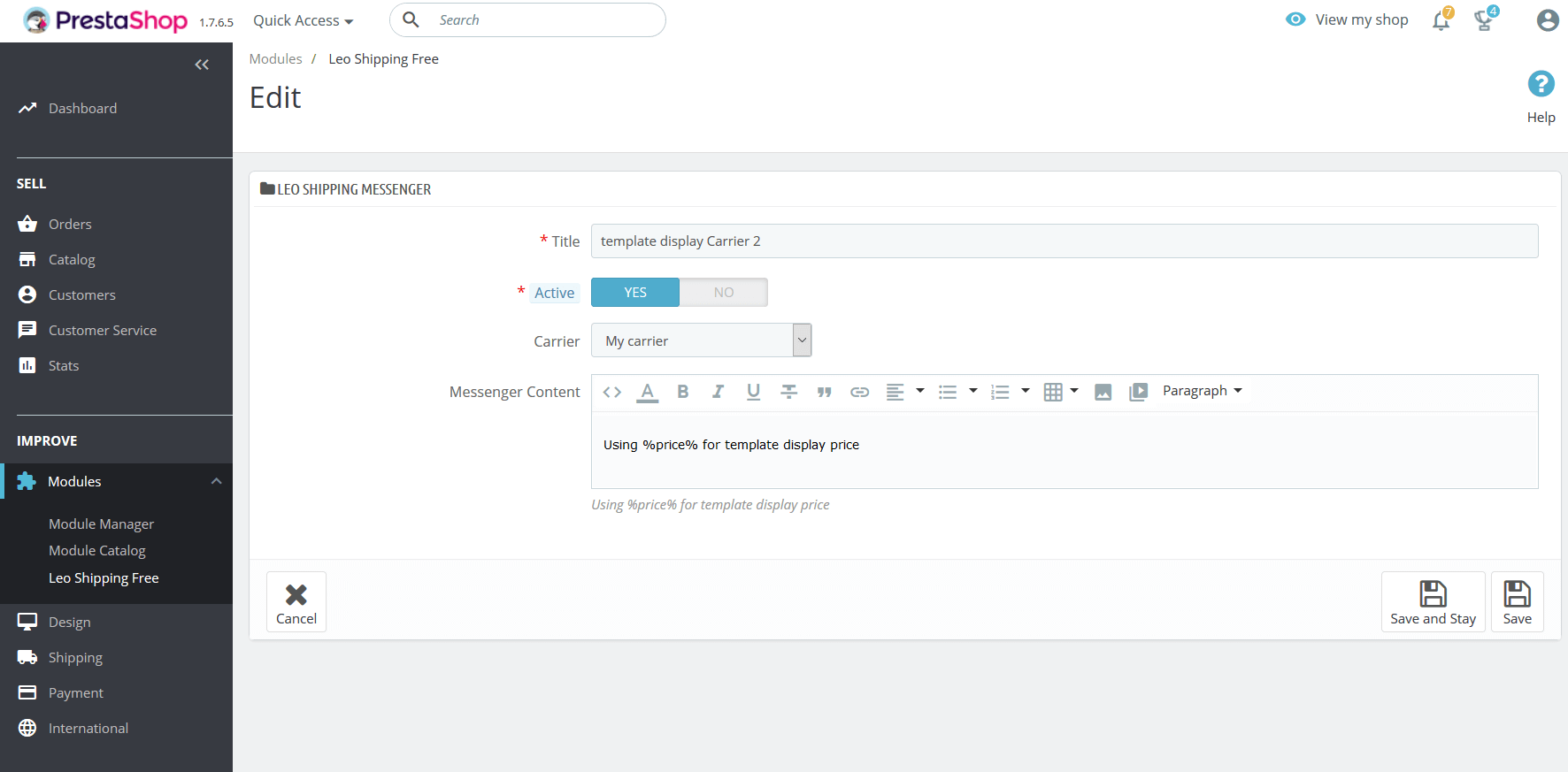Viewport: 1568px width, 772px height.
Task: Cancel editing the messenger
Action: (296, 601)
